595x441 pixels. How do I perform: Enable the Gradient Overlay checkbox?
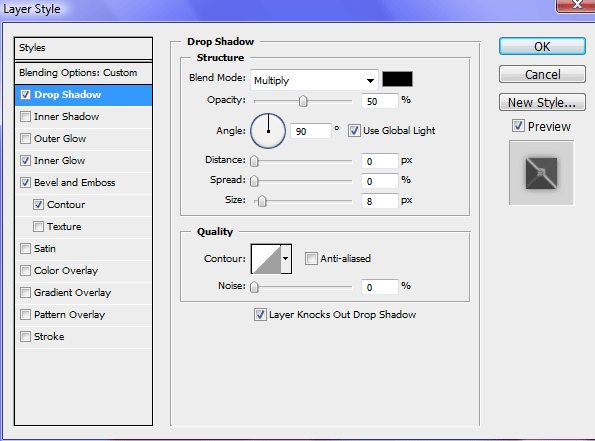25,293
